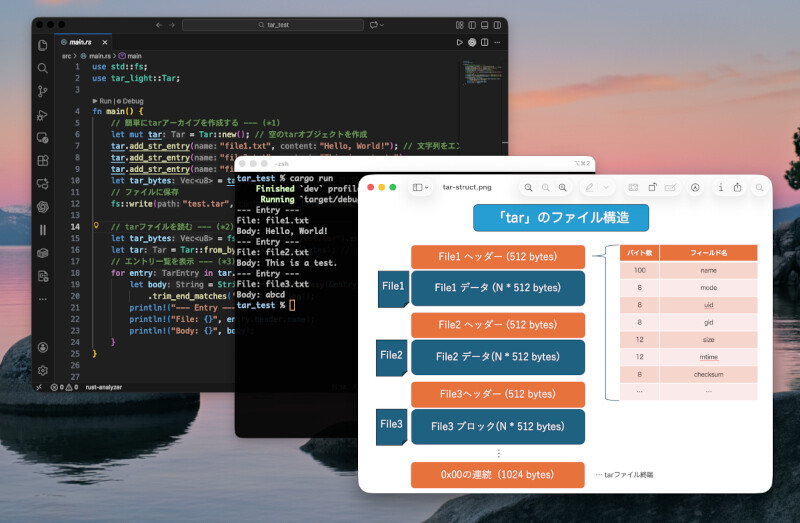Open the Source Control view in VS Code
Image resolution: width=800 pixels, height=523 pixels.
43,91
